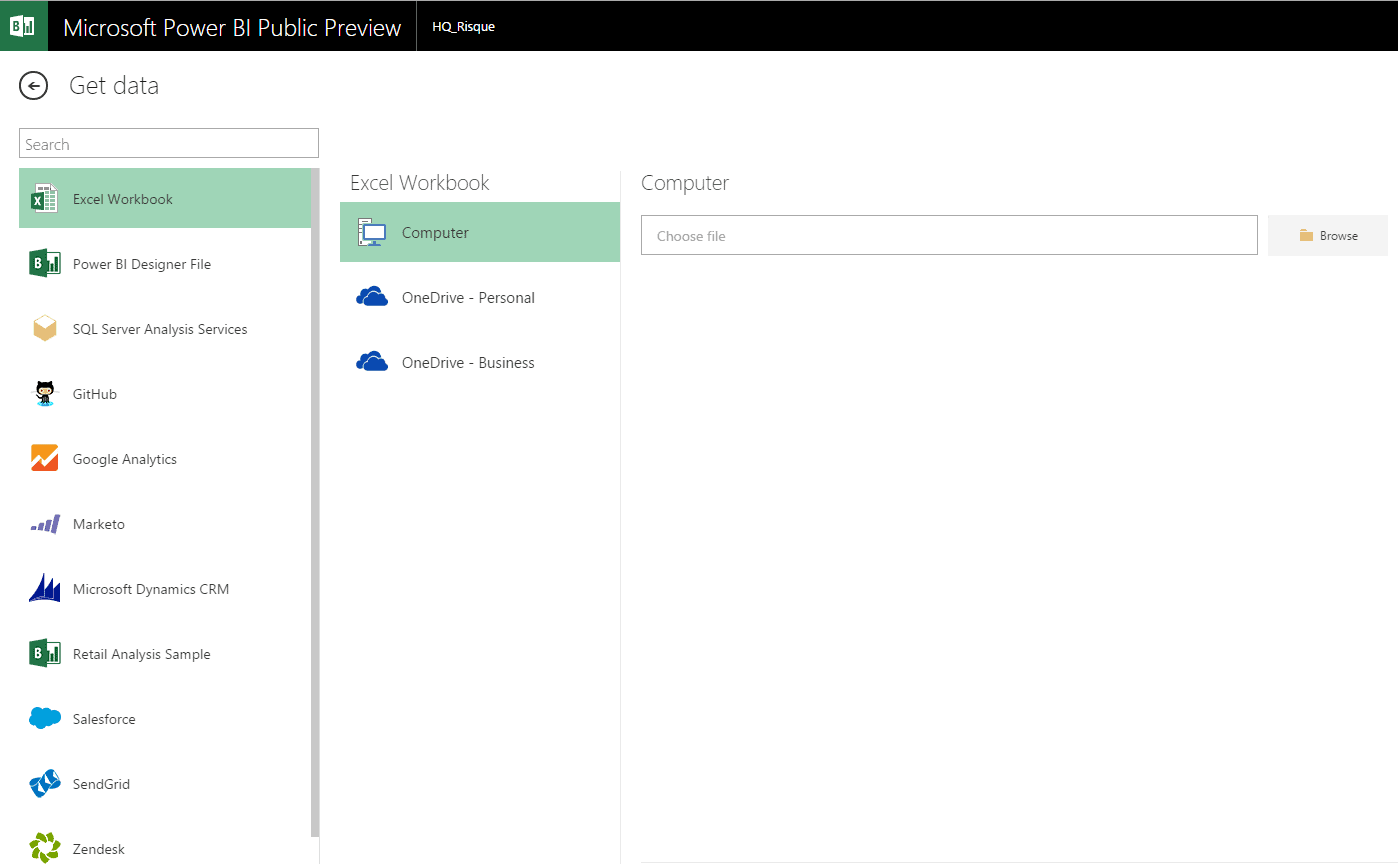Select the Google Analytics icon
The image size is (1398, 864).
coord(45,459)
